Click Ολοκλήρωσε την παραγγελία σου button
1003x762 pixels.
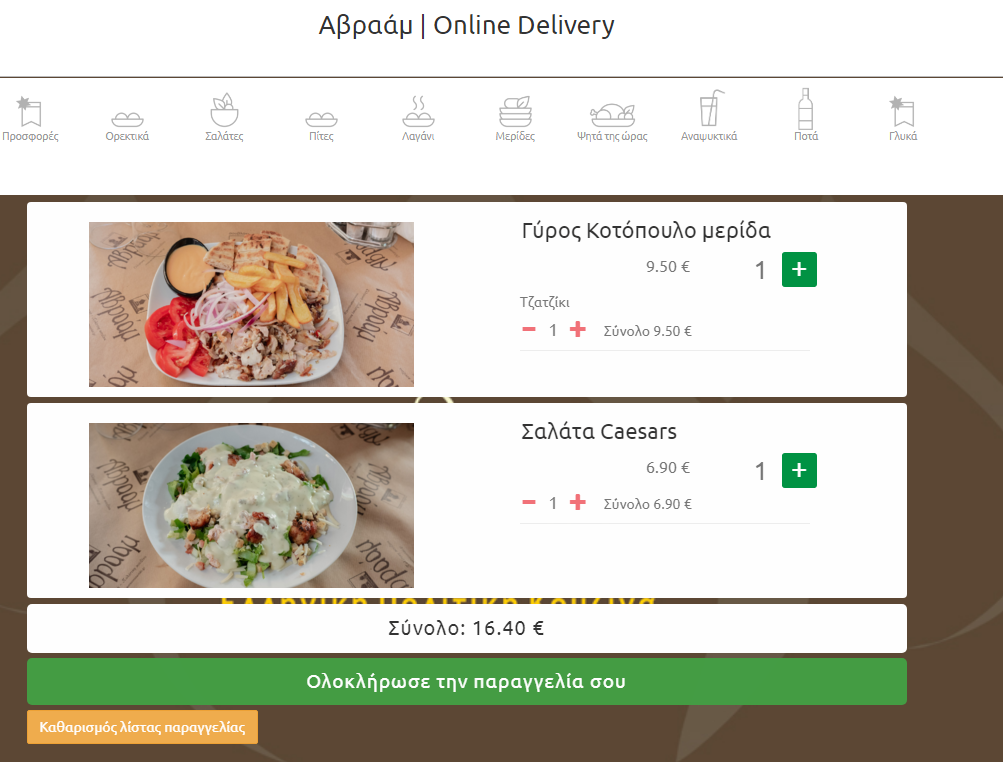pyautogui.click(x=467, y=681)
